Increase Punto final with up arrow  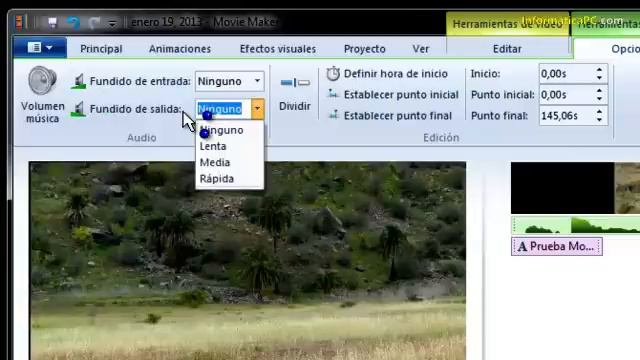click(599, 112)
